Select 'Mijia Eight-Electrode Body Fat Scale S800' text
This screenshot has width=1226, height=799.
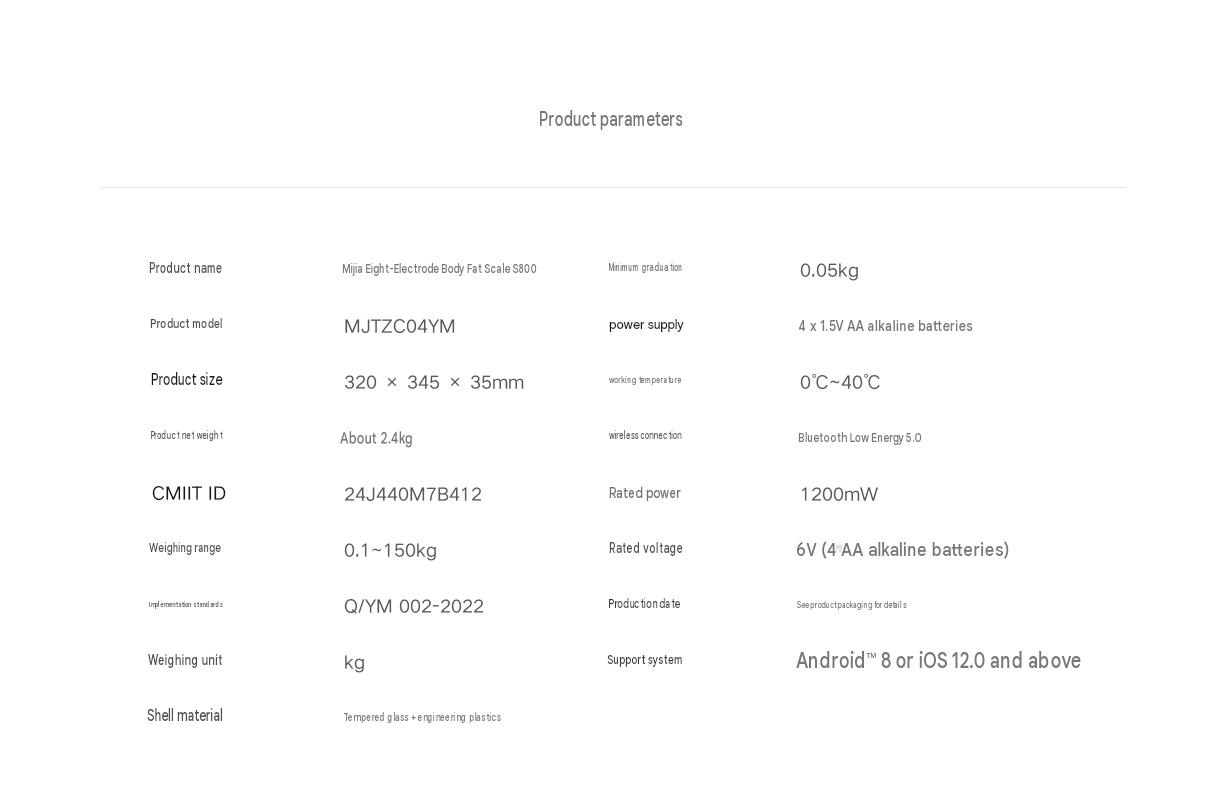pyautogui.click(x=439, y=269)
